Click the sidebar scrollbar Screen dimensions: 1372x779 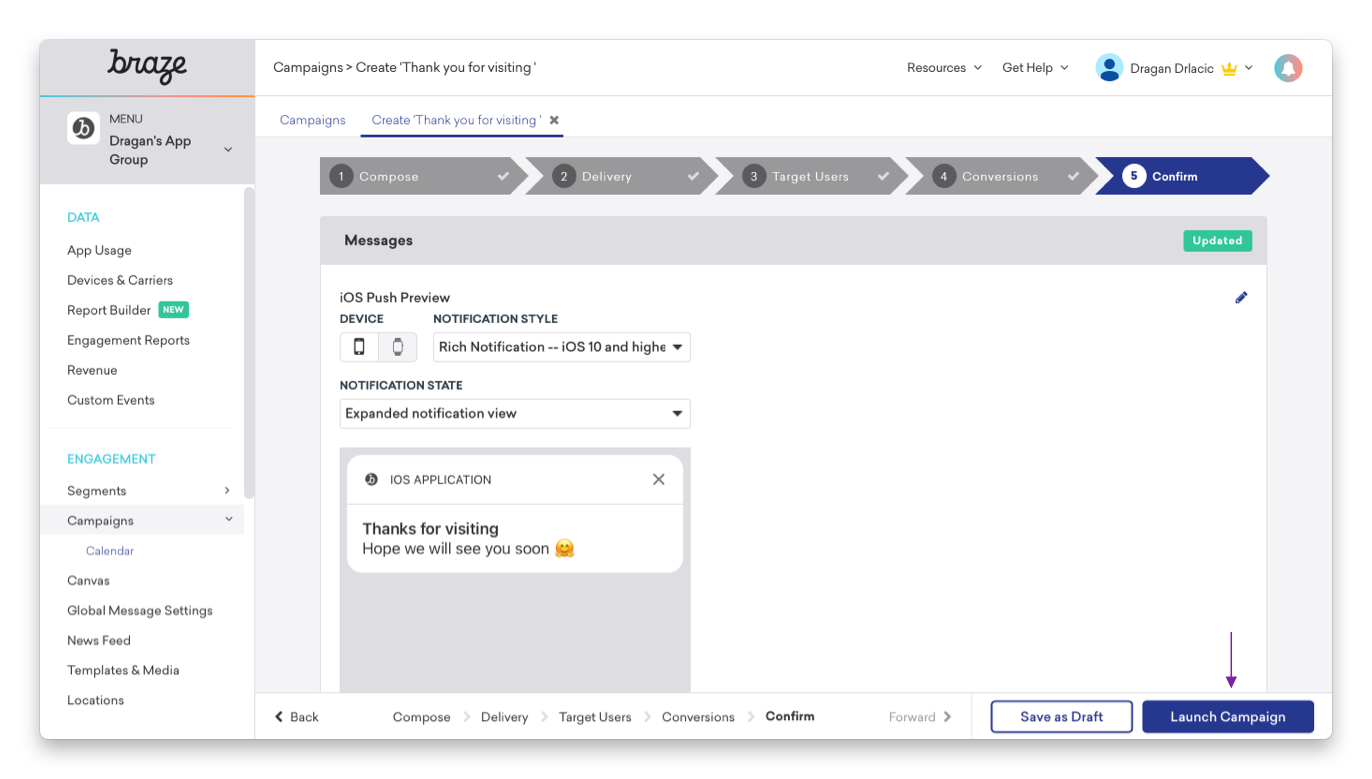(249, 343)
